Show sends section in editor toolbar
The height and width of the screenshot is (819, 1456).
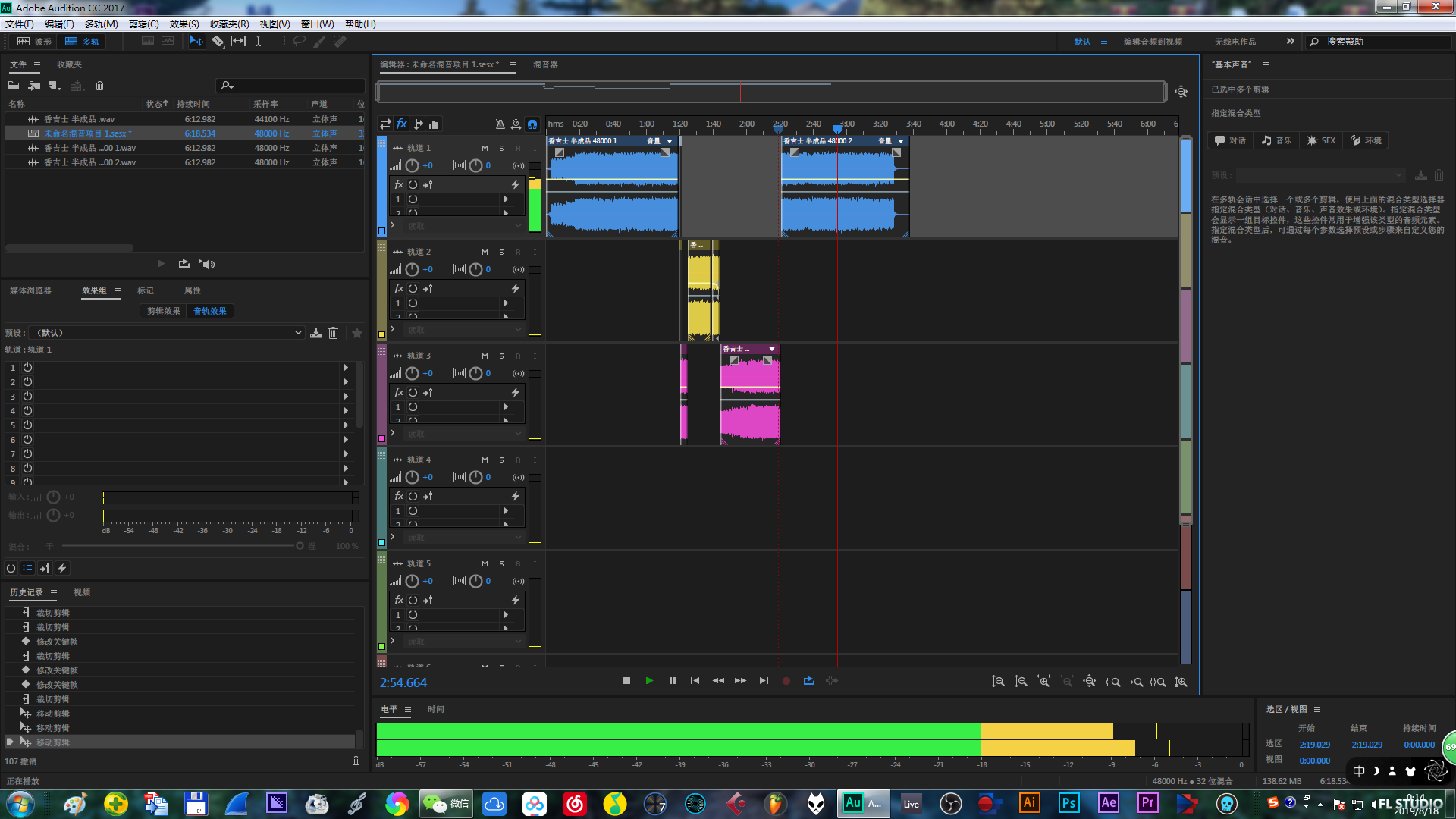pos(418,124)
